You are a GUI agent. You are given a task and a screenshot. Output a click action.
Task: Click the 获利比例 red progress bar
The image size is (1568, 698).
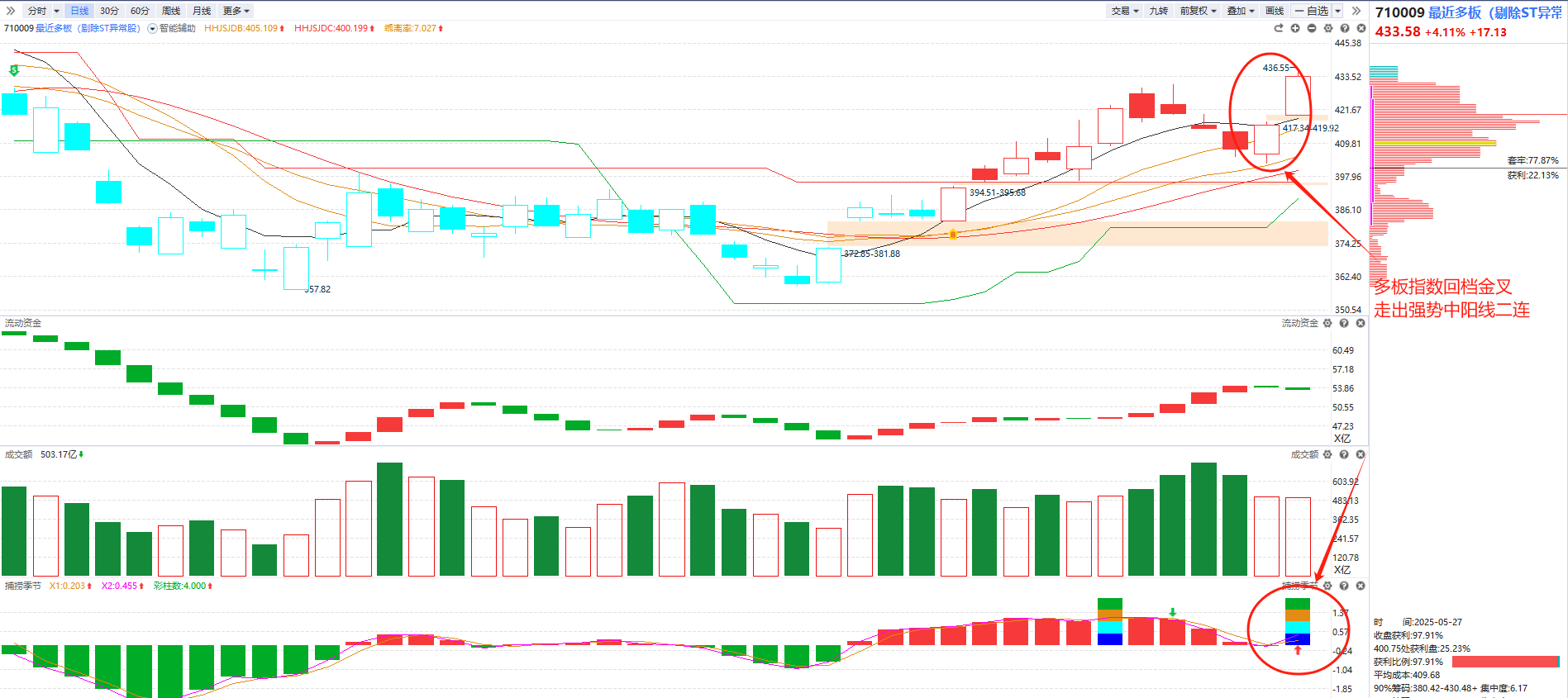(x=1505, y=662)
